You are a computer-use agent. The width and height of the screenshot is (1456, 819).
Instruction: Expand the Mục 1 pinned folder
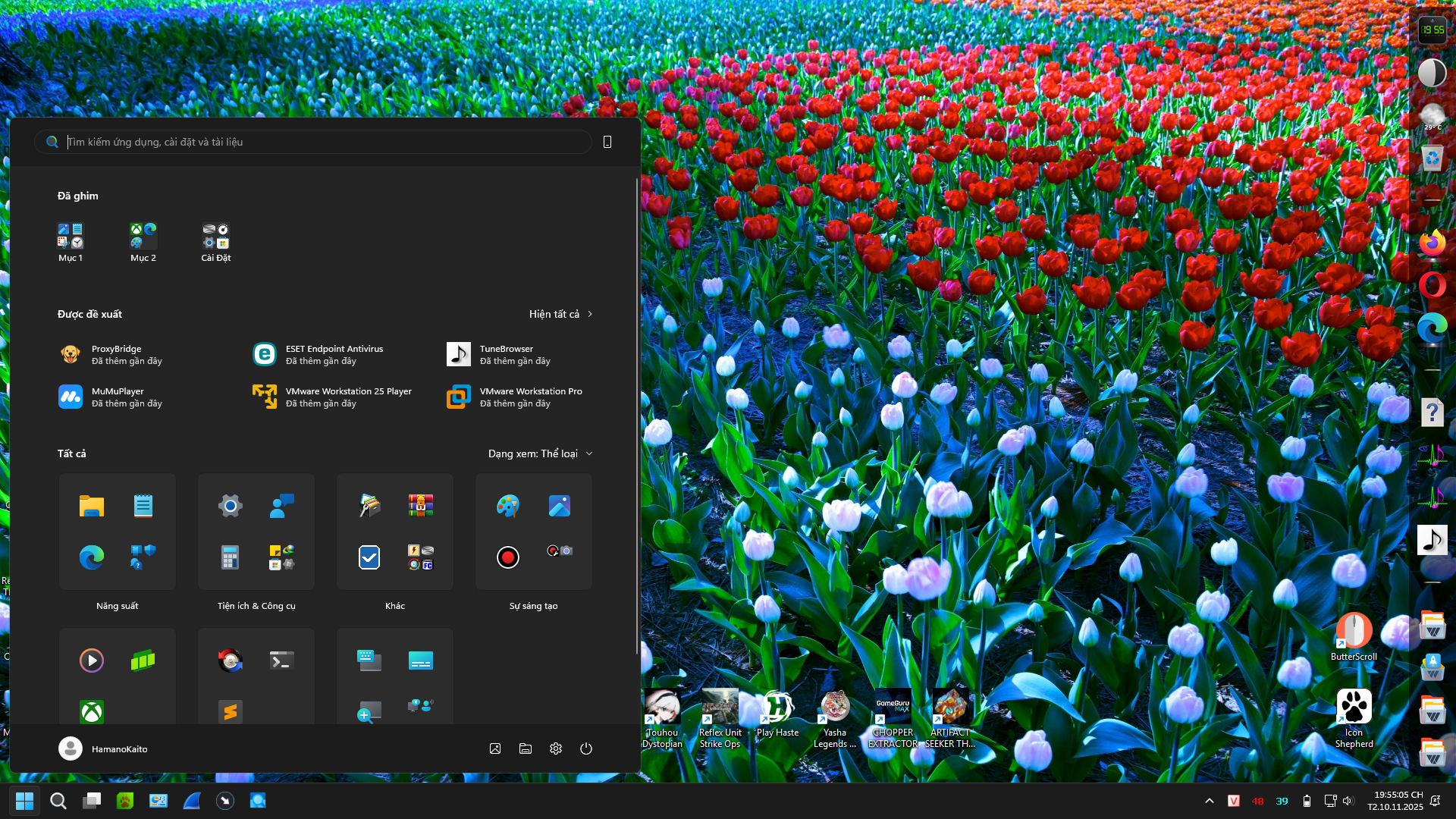point(71,236)
